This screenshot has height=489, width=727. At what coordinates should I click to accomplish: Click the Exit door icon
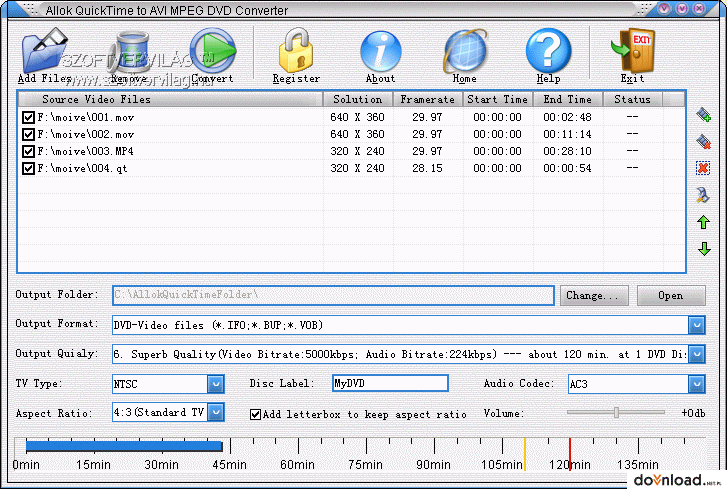pos(633,50)
